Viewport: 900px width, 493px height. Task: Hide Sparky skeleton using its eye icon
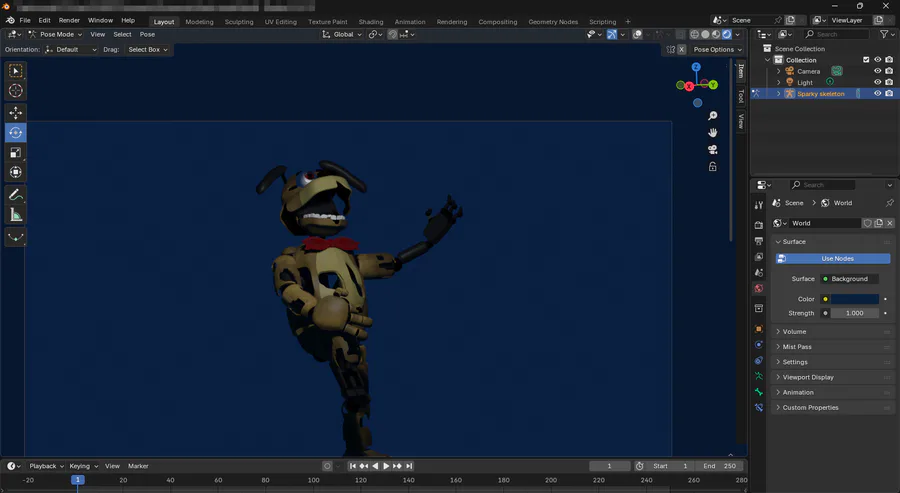click(x=878, y=94)
